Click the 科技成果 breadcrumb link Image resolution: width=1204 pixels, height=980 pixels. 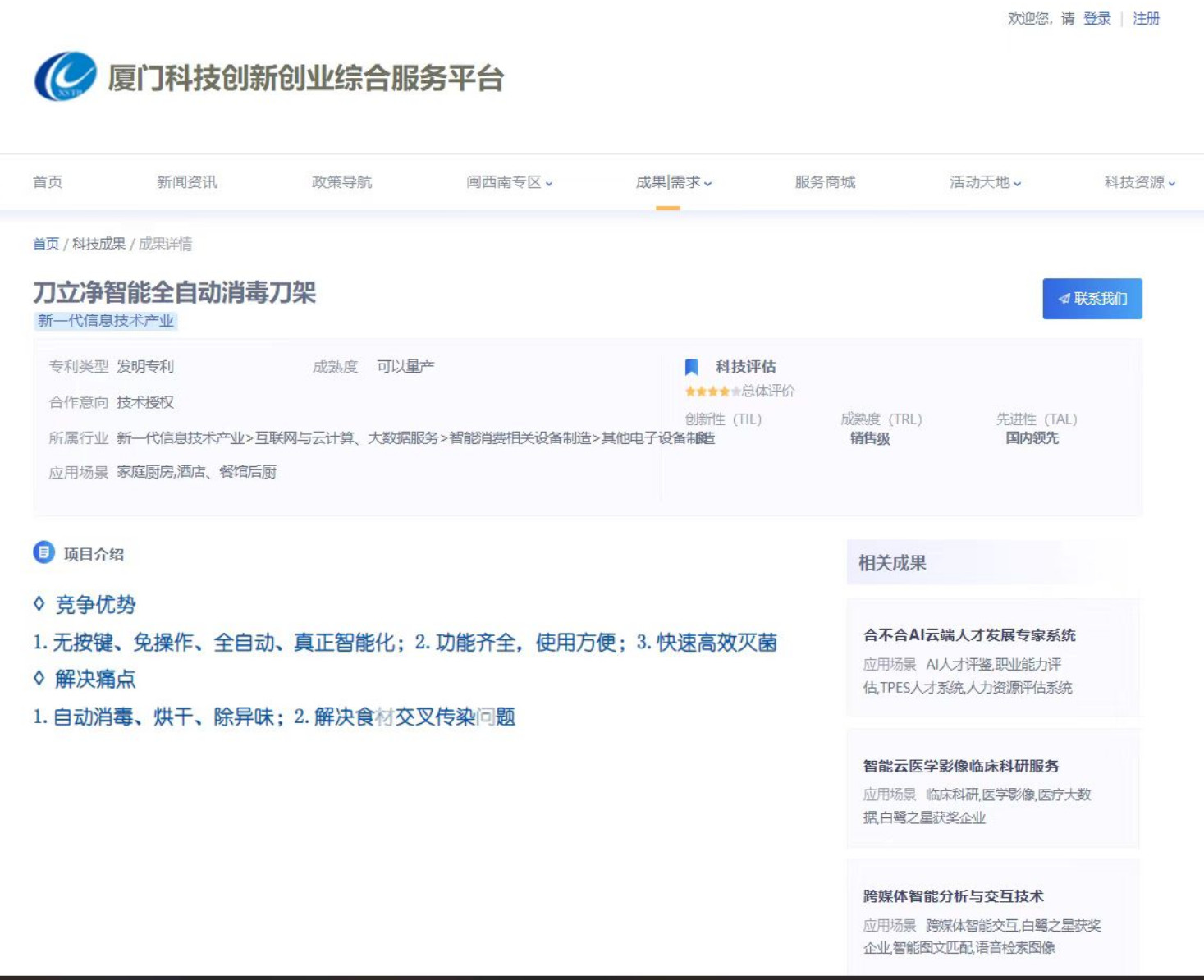[98, 244]
